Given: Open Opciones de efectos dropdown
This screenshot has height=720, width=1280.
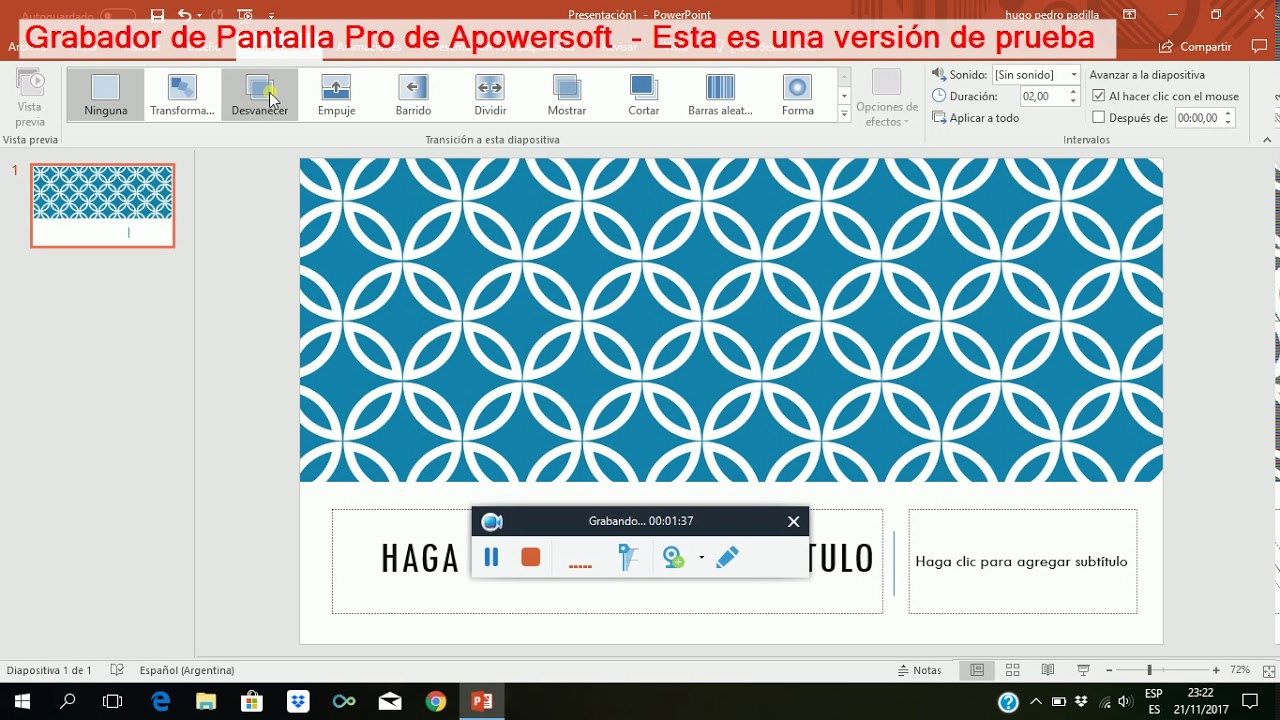Looking at the screenshot, I should pyautogui.click(x=886, y=98).
